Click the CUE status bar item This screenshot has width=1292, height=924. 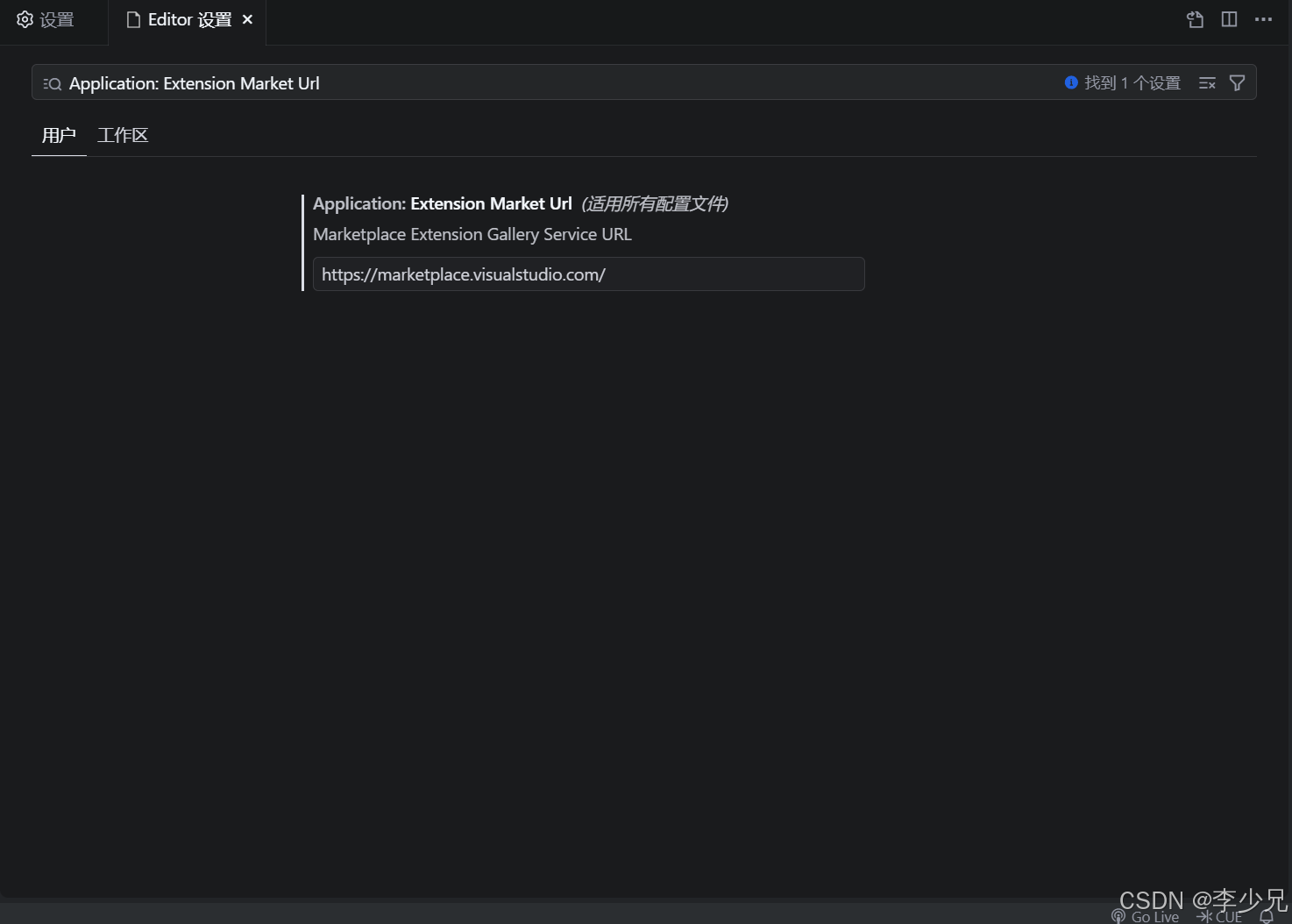[x=1219, y=916]
